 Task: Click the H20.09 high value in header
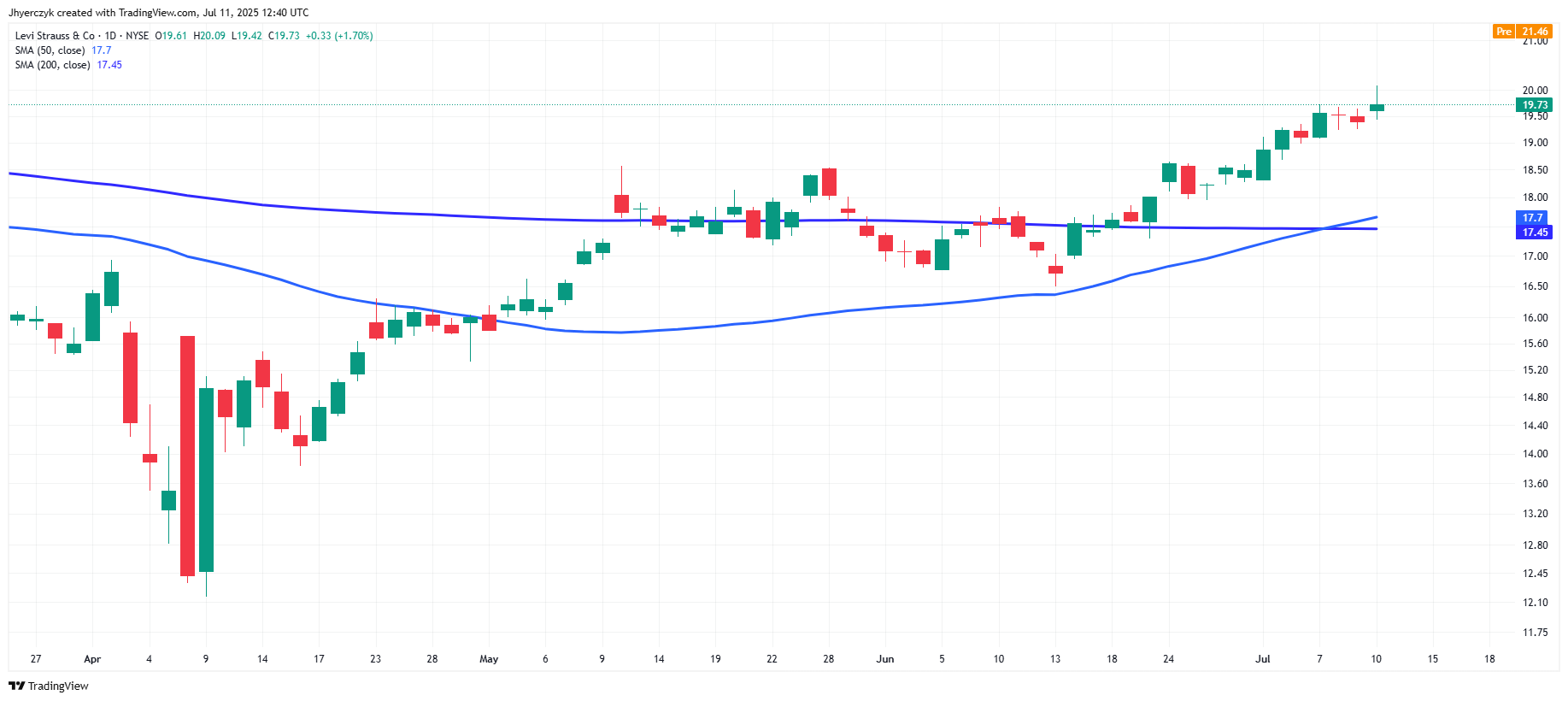pyautogui.click(x=209, y=36)
